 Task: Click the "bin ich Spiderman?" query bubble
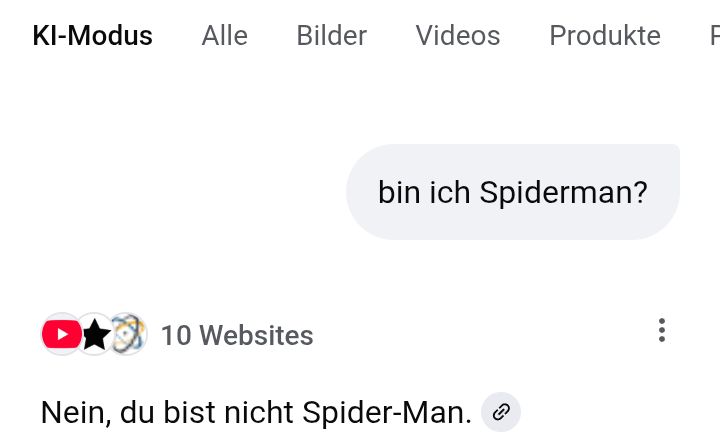[x=512, y=193]
